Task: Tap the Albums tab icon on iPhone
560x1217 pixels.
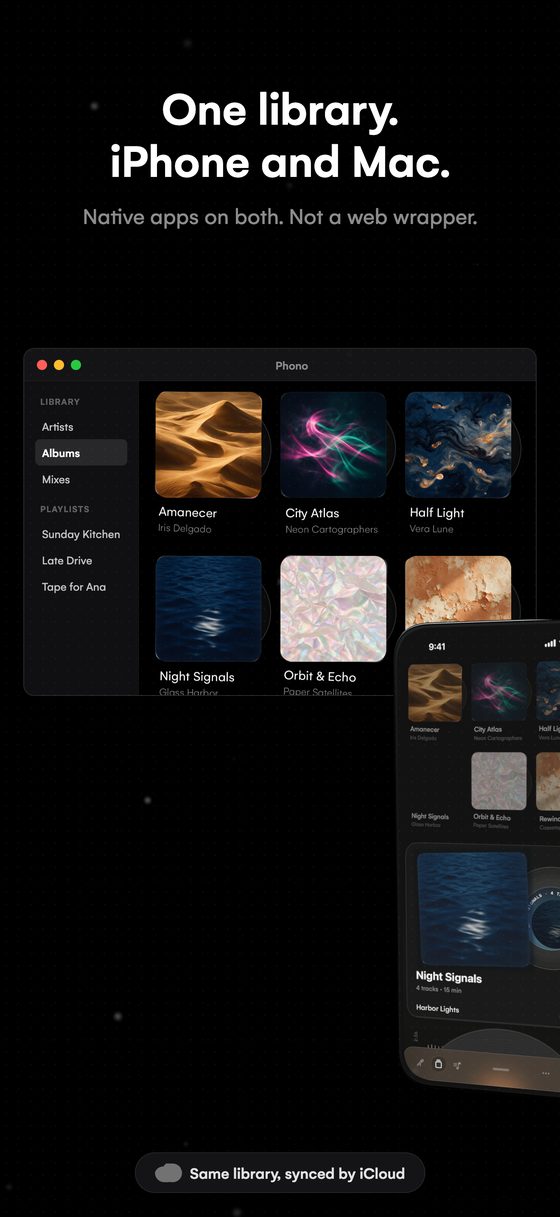Action: tap(438, 1064)
